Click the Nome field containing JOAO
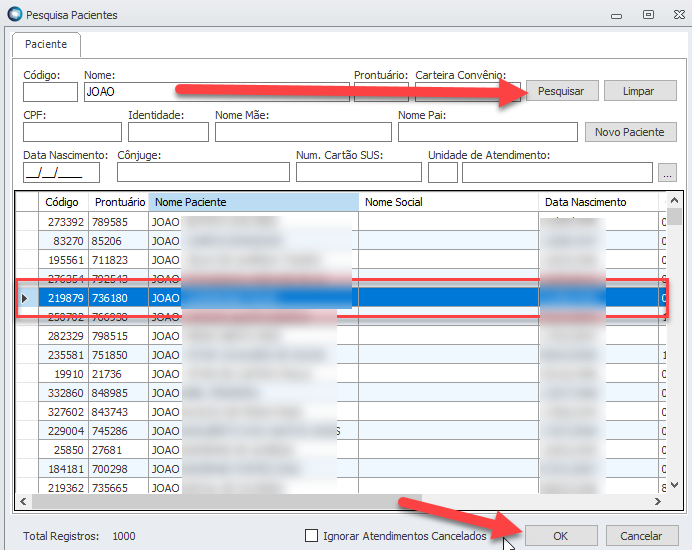692x550 pixels. [217, 92]
